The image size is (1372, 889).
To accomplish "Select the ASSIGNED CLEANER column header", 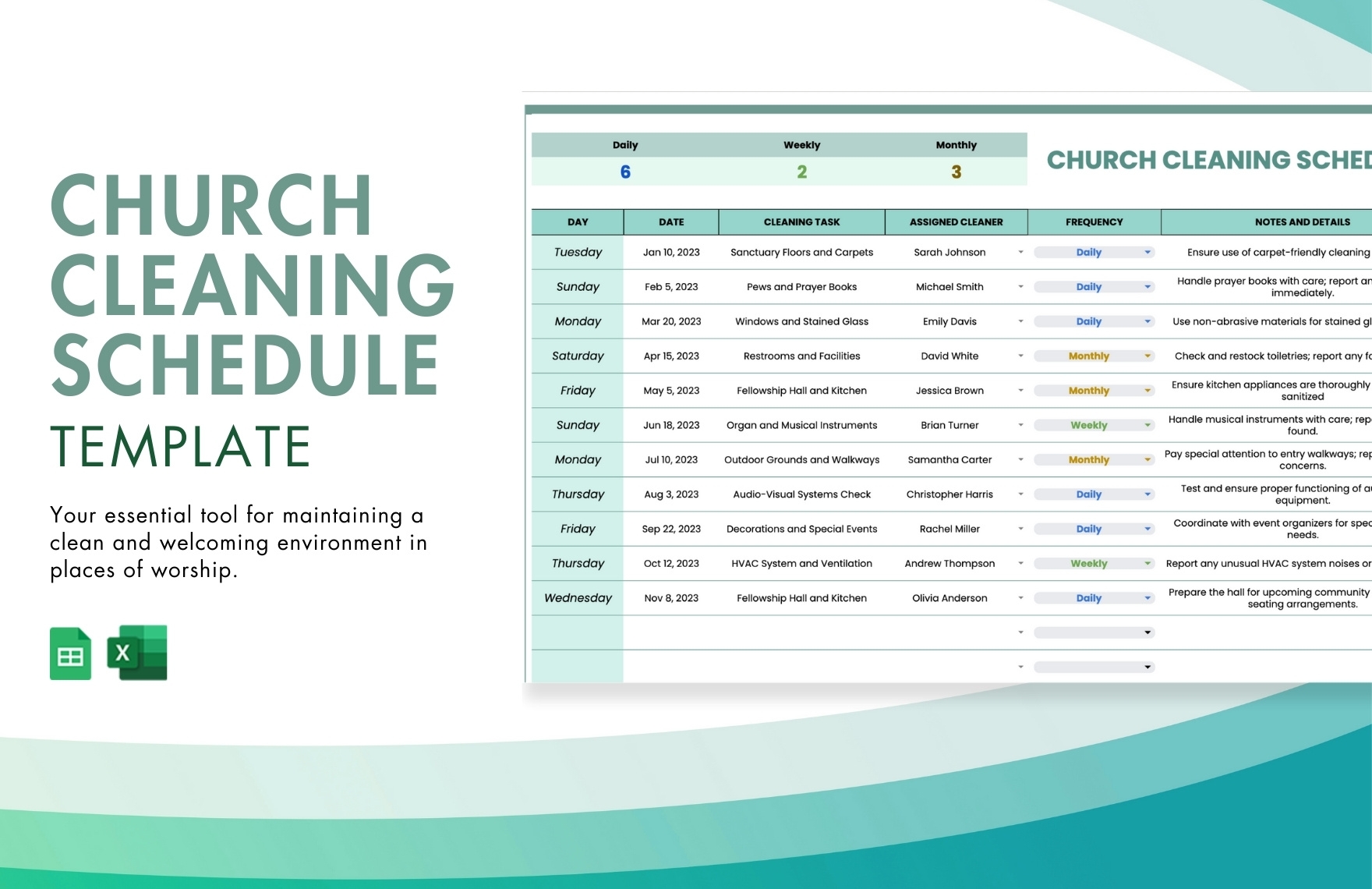I will click(x=956, y=222).
